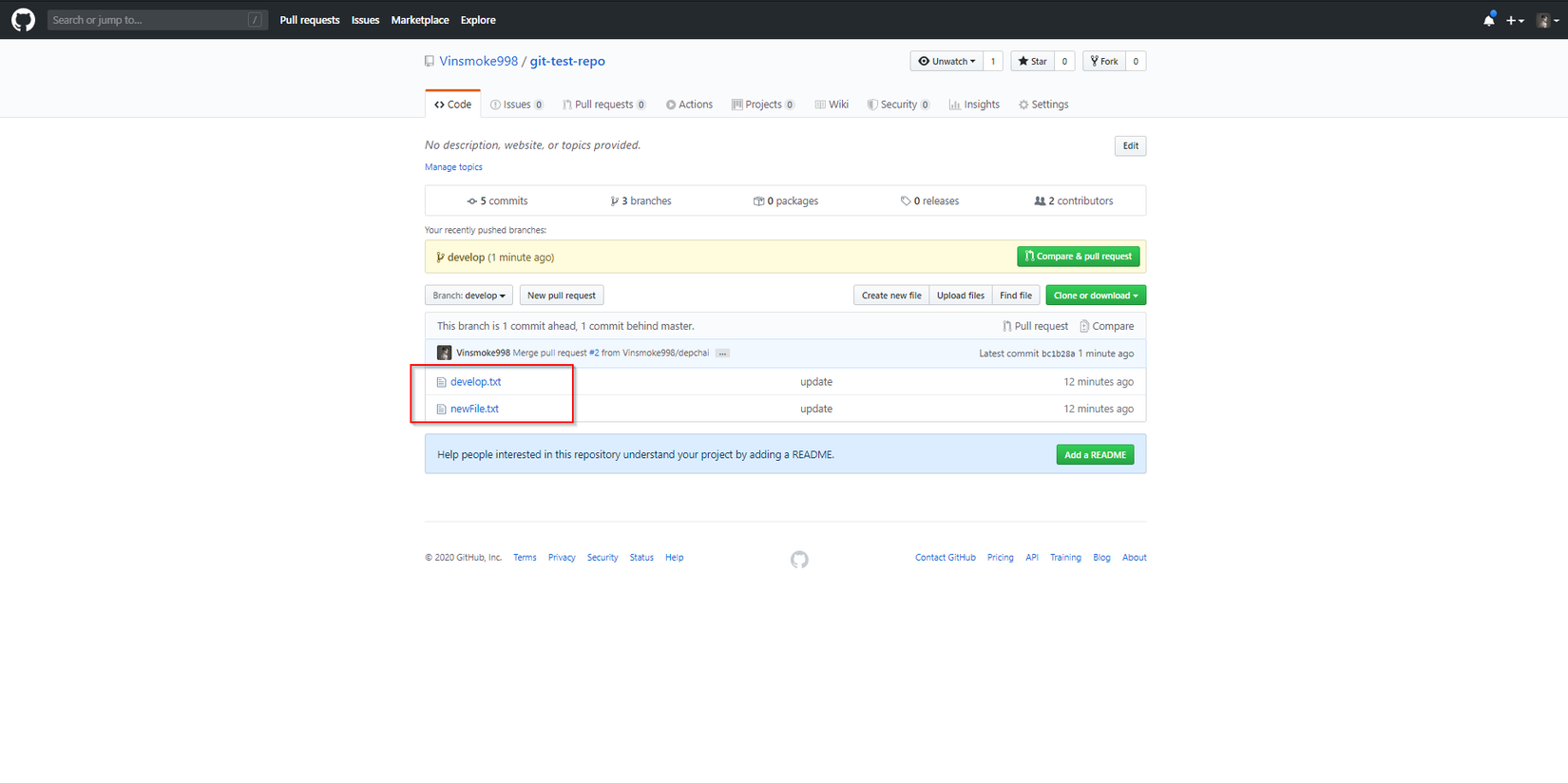
Task: Switch to the repository Pull requests tab
Action: point(603,105)
